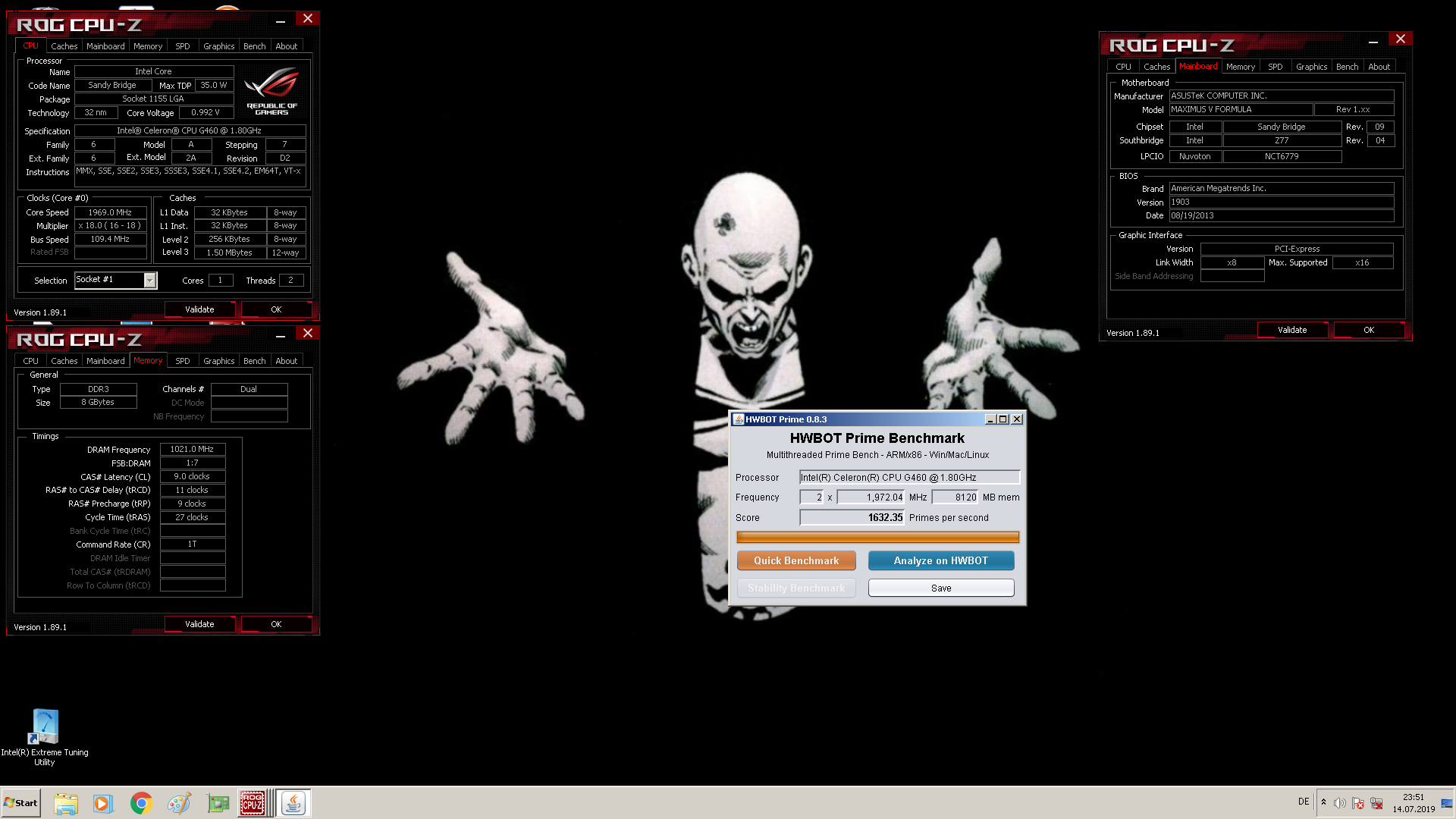The height and width of the screenshot is (819, 1456).
Task: Open the Intel Extreme Tuning Utility desktop shortcut
Action: [x=44, y=737]
